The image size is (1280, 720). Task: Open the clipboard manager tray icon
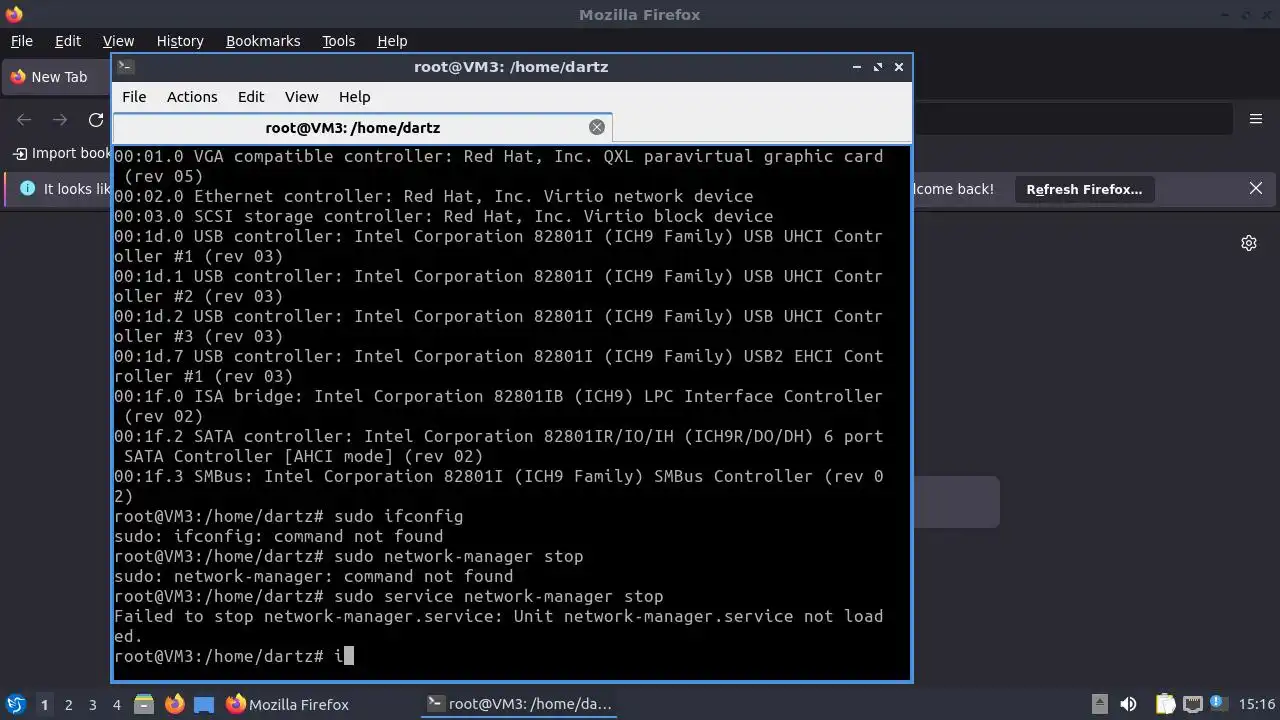tap(1165, 704)
